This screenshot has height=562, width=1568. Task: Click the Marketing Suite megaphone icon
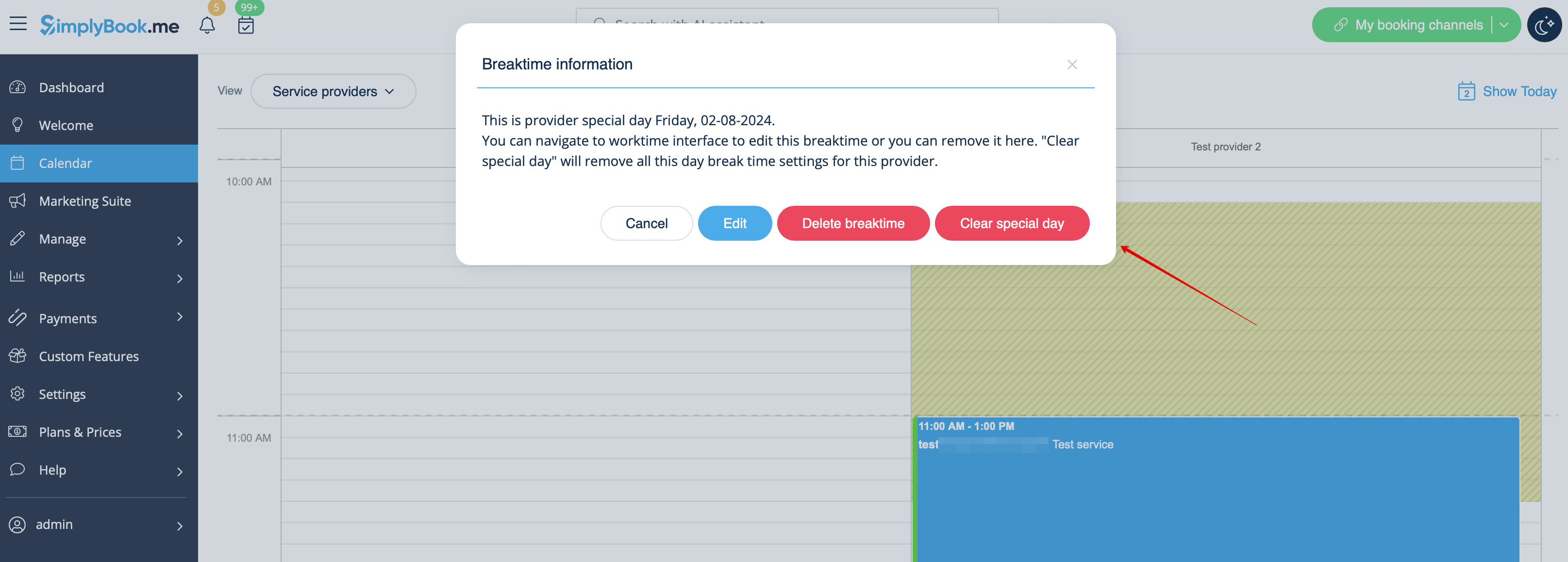pyautogui.click(x=17, y=200)
